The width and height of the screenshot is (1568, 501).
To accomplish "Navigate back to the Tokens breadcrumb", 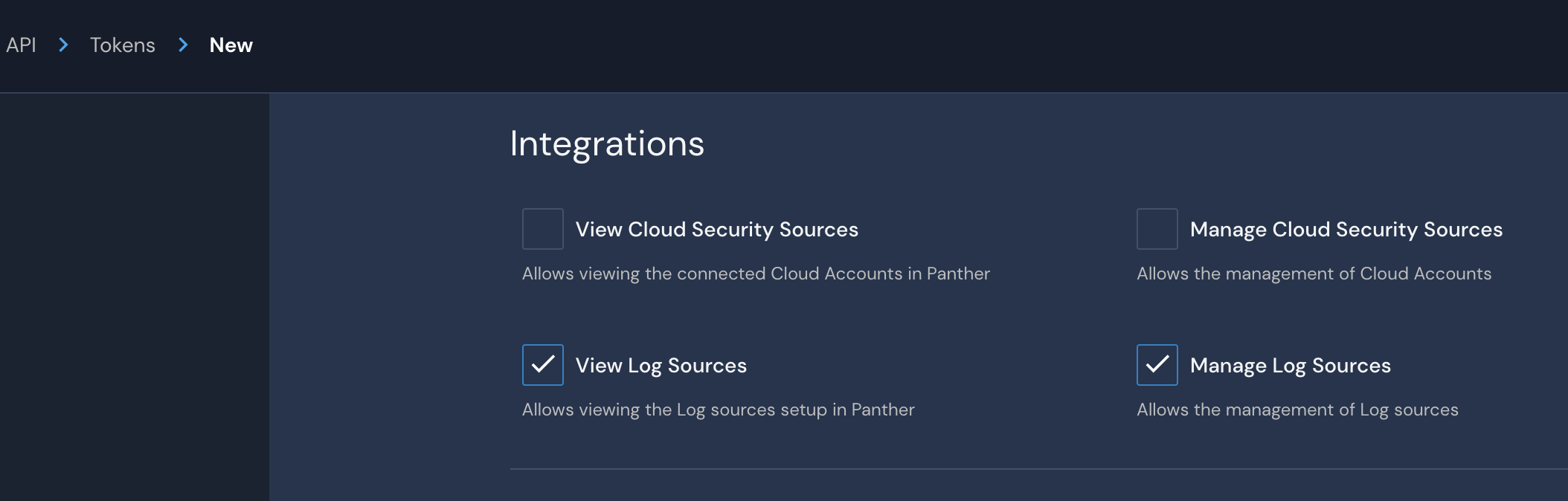I will coord(123,45).
